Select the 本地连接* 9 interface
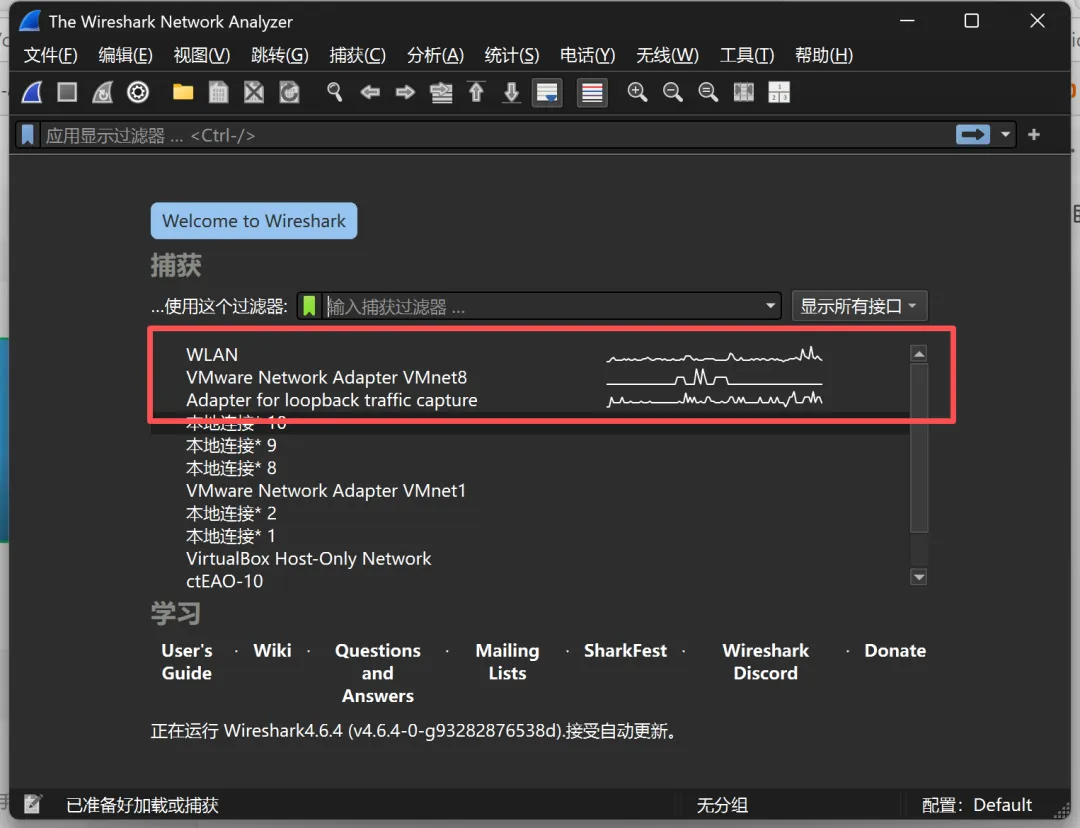Screen dimensions: 1080x828 (x=530, y=446)
